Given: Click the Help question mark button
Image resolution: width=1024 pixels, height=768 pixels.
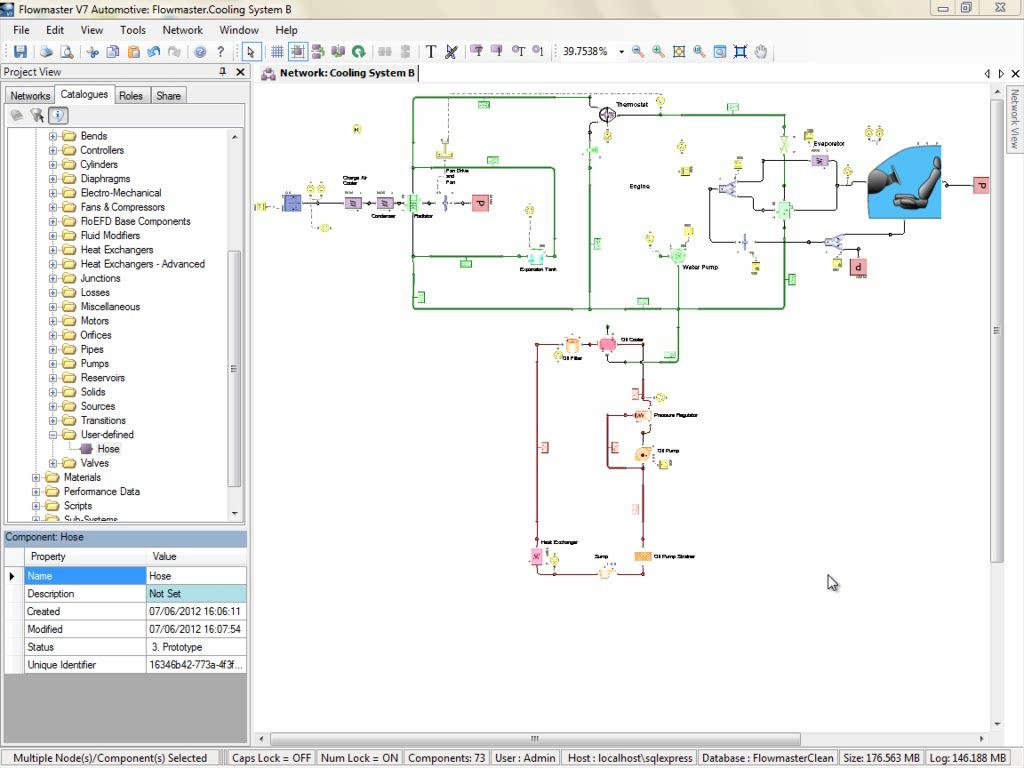Looking at the screenshot, I should tap(219, 51).
